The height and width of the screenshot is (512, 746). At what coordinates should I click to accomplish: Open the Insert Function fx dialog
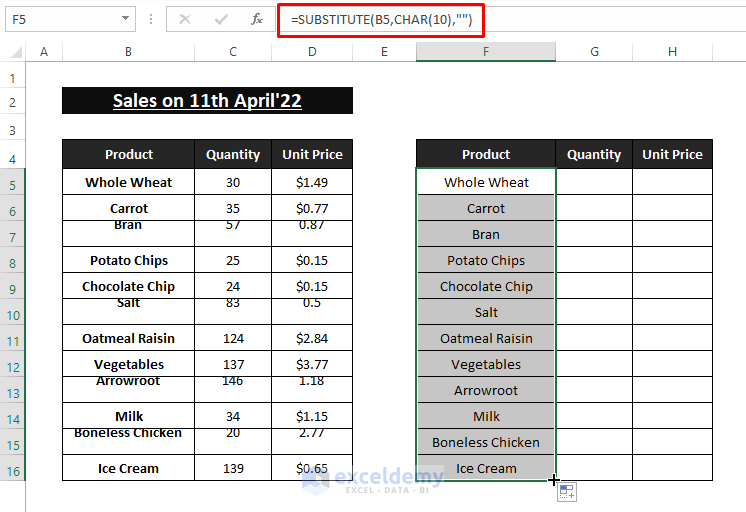[x=257, y=19]
